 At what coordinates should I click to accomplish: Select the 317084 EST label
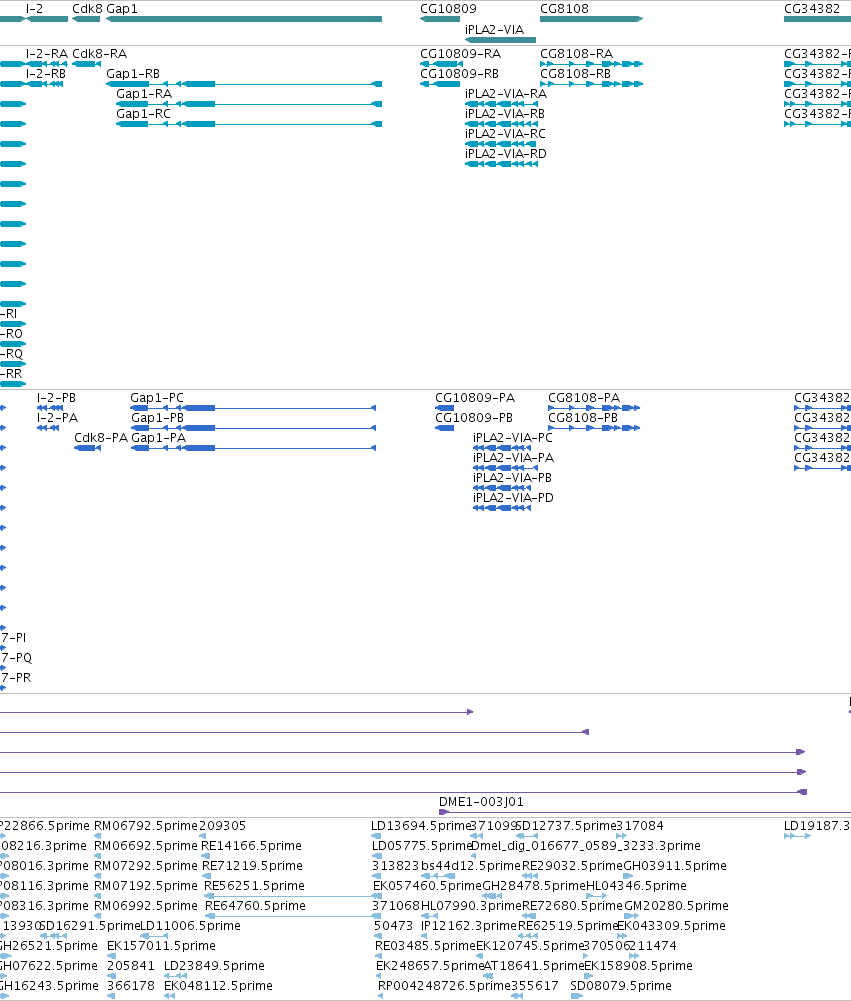[x=640, y=826]
